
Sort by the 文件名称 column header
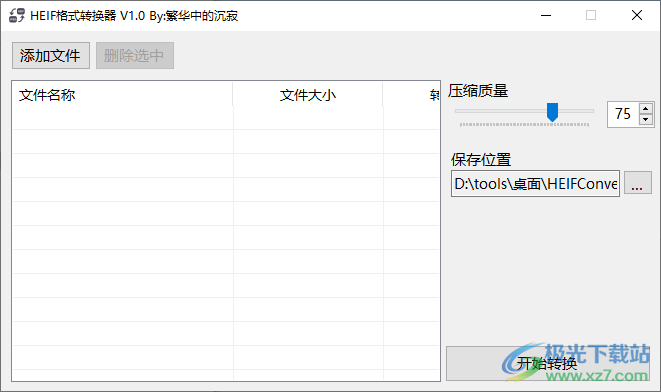coord(123,95)
